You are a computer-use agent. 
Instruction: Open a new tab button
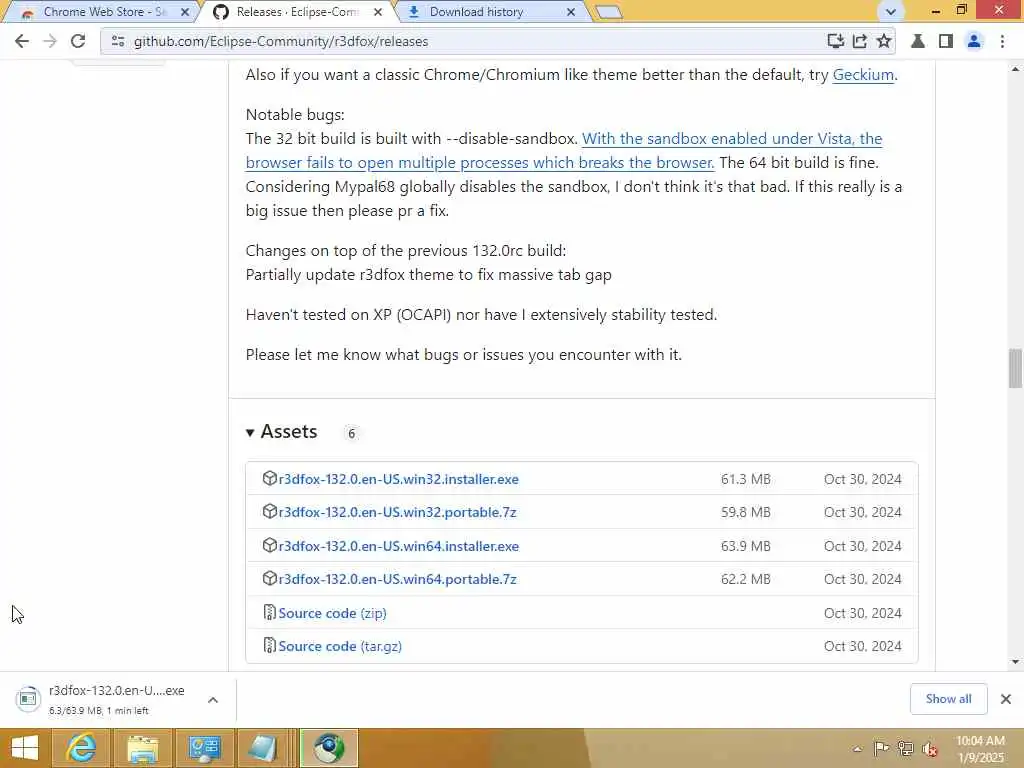[x=609, y=12]
